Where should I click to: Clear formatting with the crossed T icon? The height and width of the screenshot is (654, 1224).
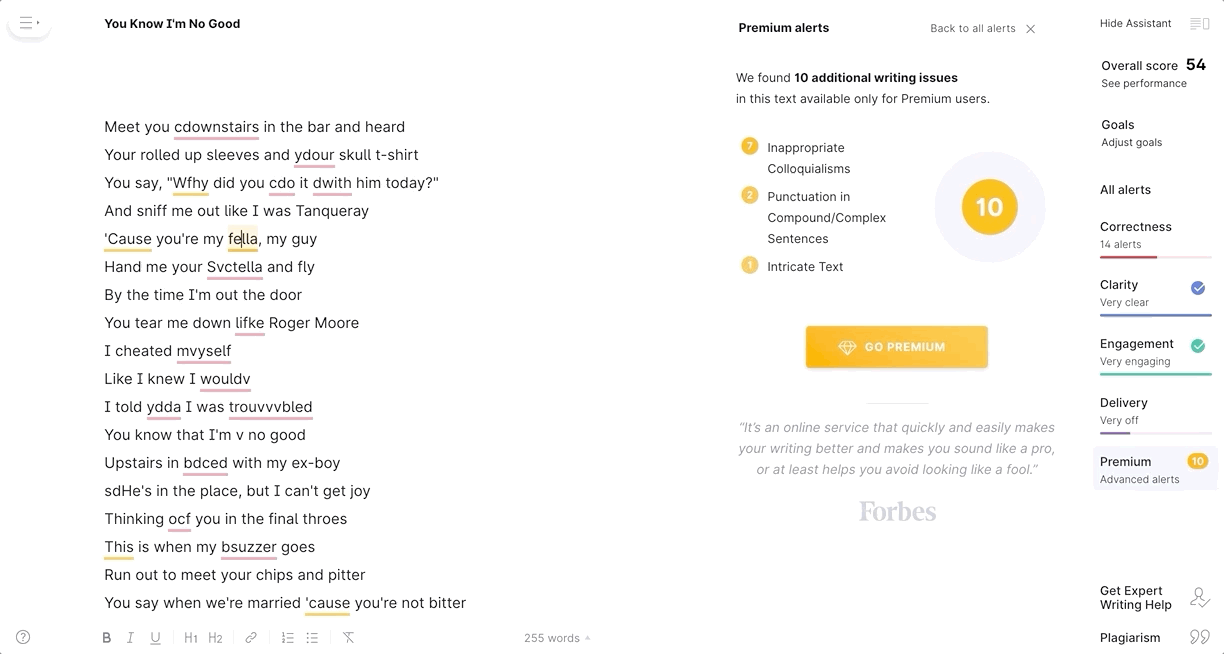pos(348,638)
